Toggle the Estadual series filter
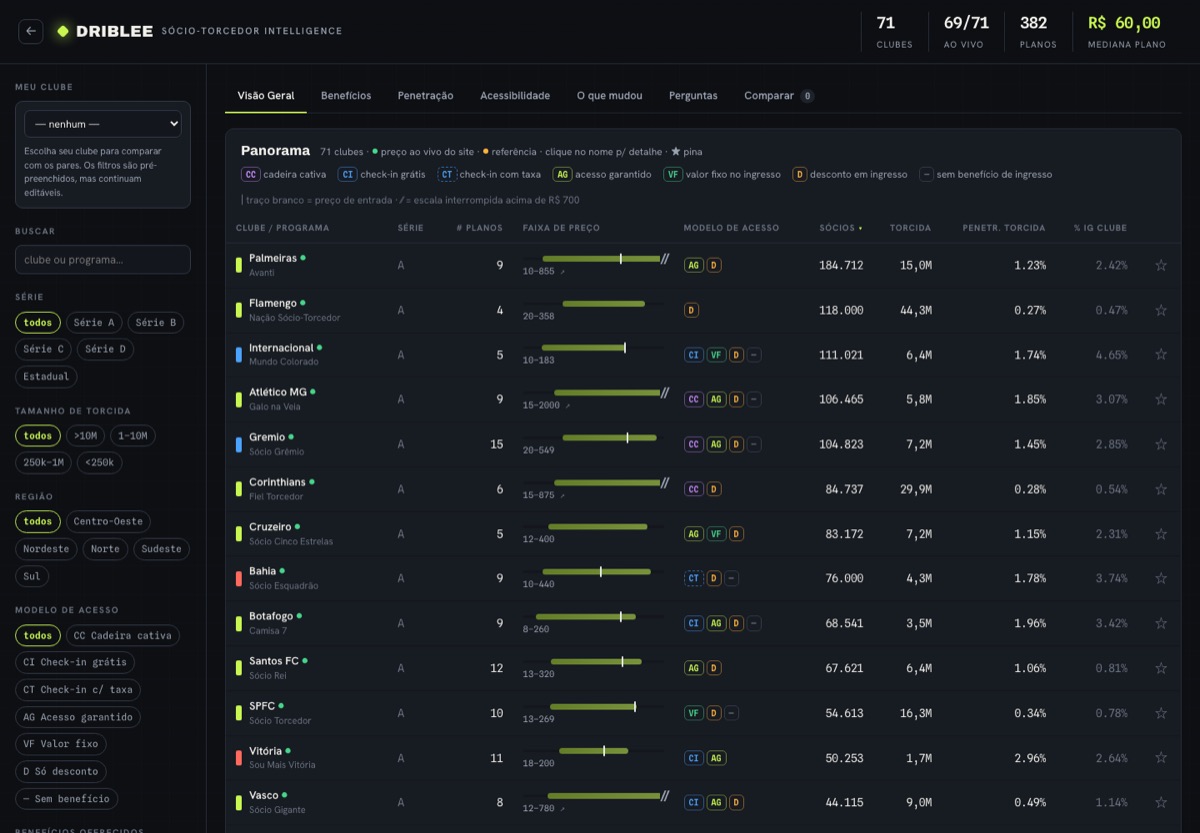 [46, 376]
